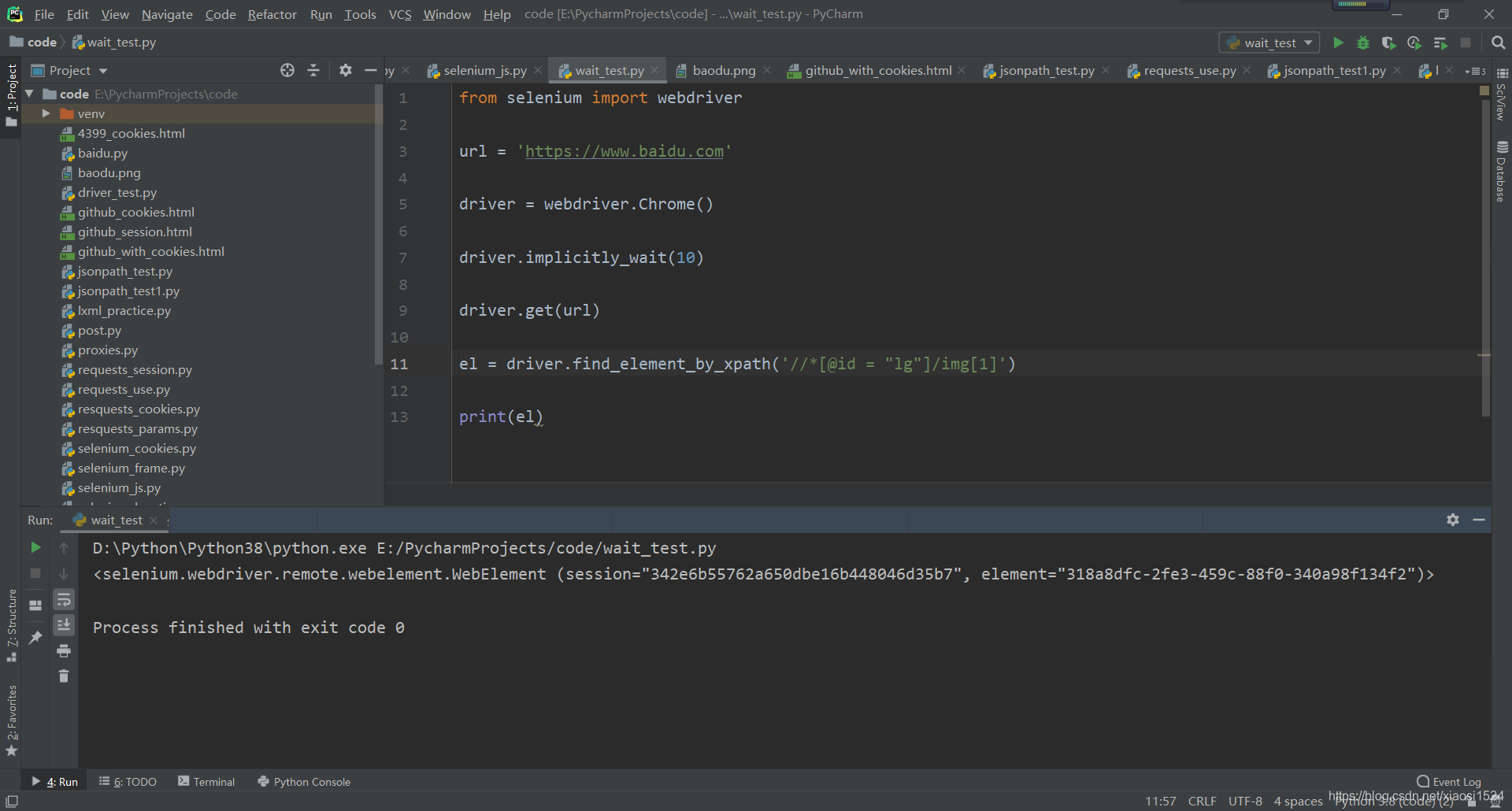Screen dimensions: 1512x811
Task: Click the baidu URL link in code
Action: [624, 151]
